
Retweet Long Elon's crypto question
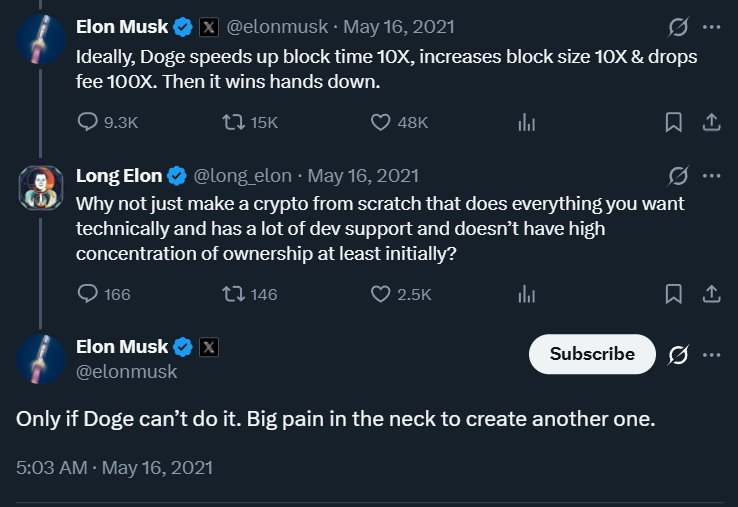coord(232,294)
